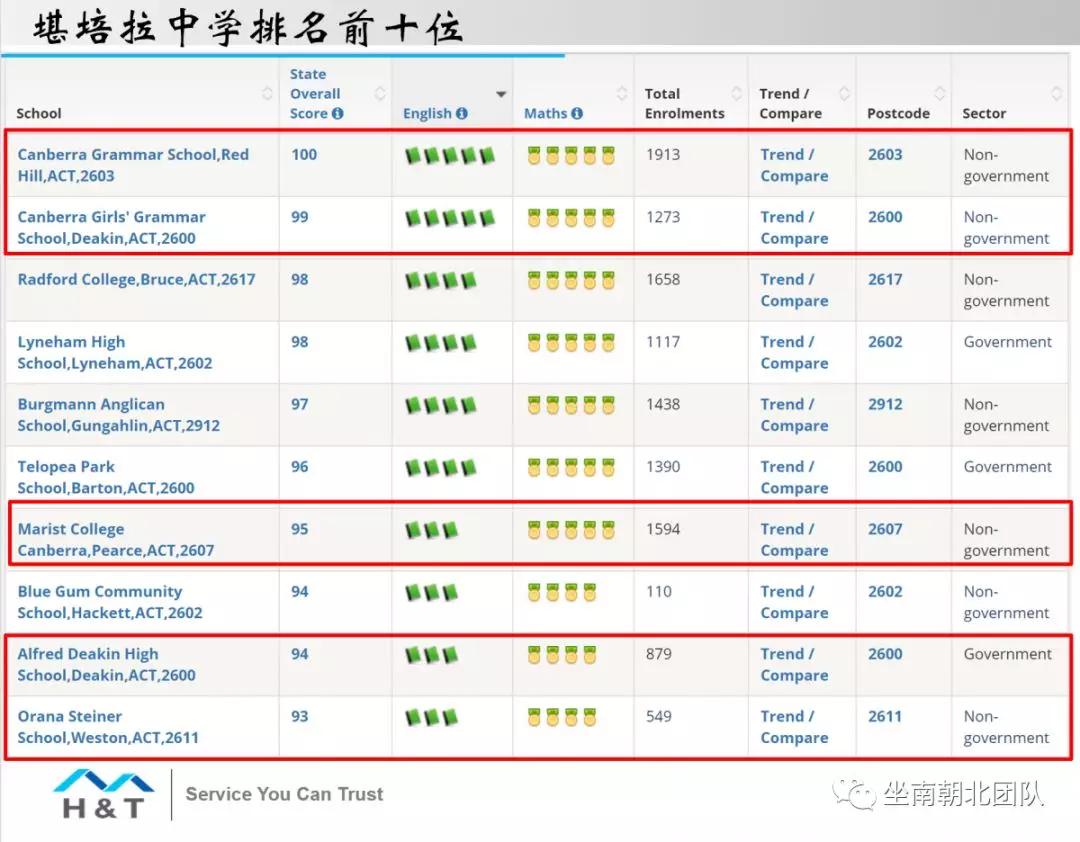Click Trend / Compare for Canberra Grammar School
1080x842 pixels.
point(794,165)
